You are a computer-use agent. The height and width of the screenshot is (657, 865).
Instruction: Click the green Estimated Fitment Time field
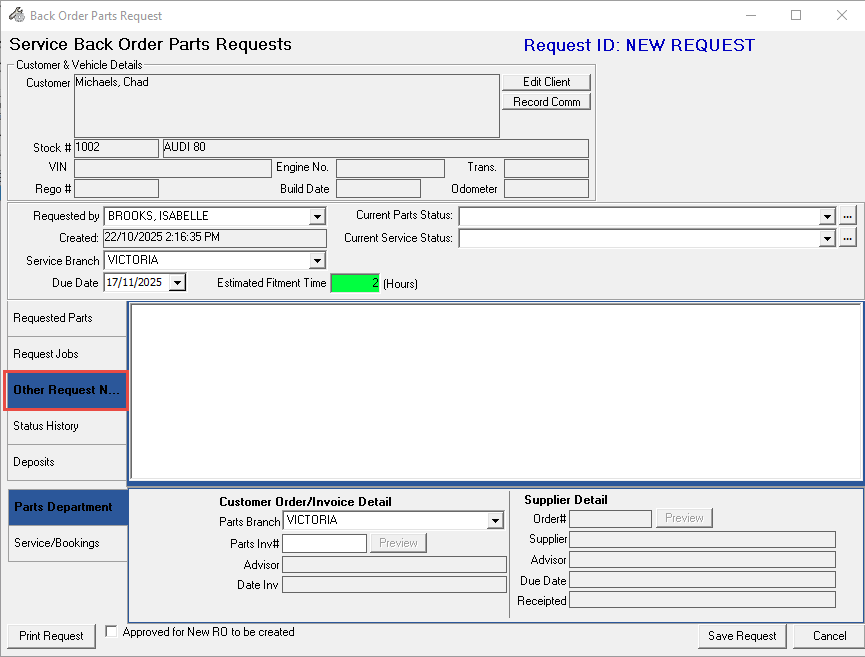click(354, 283)
